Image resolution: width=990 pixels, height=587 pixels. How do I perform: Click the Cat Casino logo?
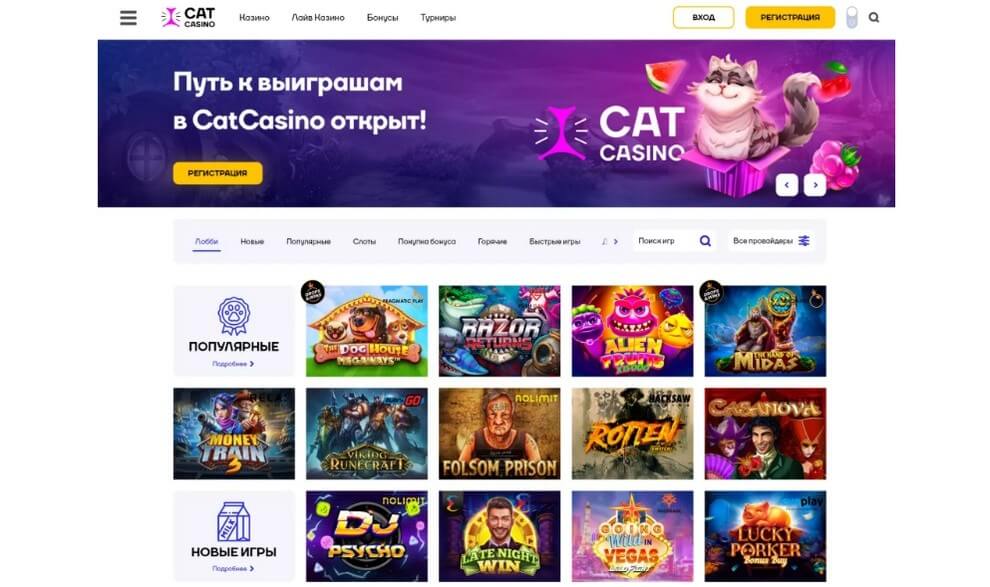tap(188, 18)
